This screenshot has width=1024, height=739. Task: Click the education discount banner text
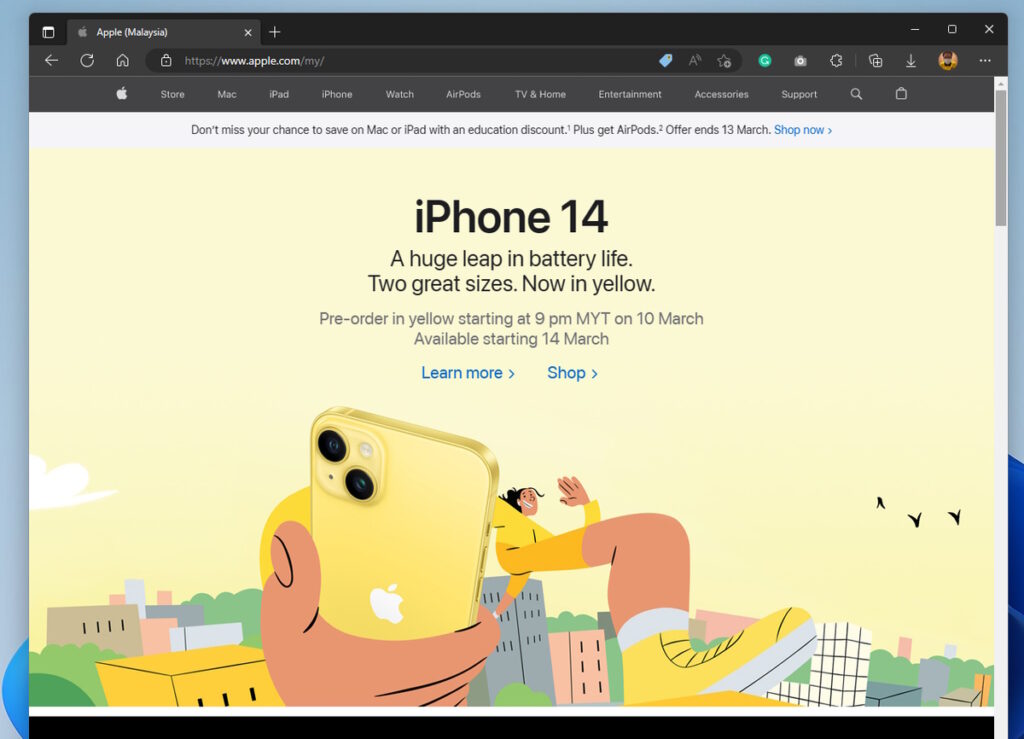point(481,130)
